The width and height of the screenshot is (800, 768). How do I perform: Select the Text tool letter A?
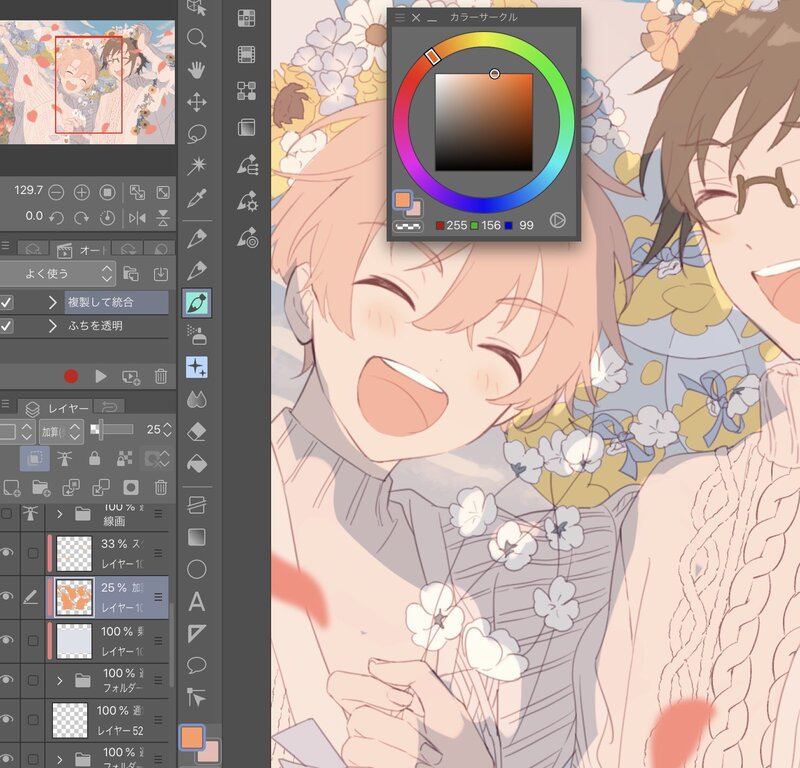click(196, 602)
